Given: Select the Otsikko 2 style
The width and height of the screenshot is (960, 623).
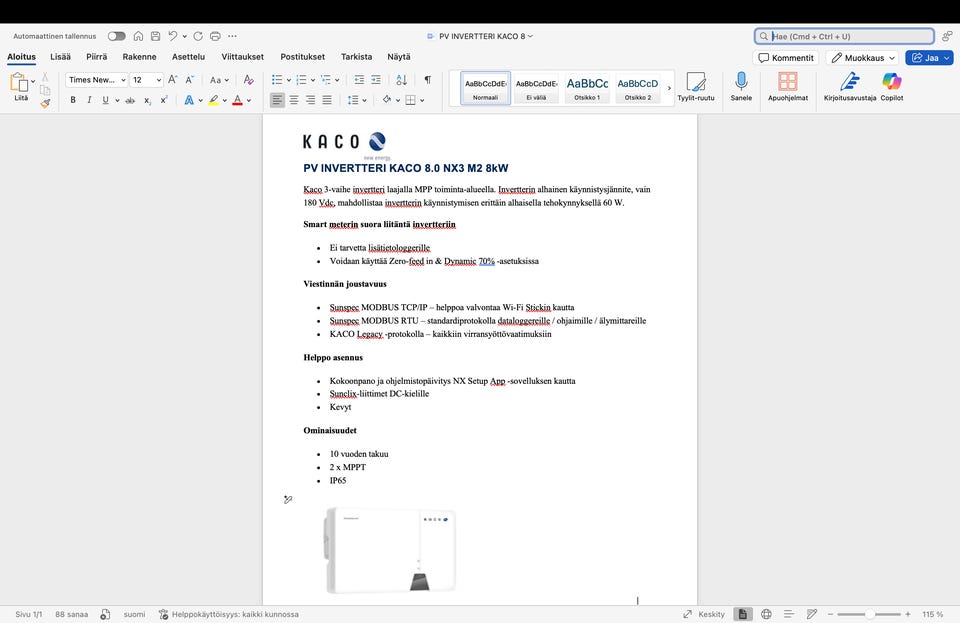Looking at the screenshot, I should pos(637,88).
